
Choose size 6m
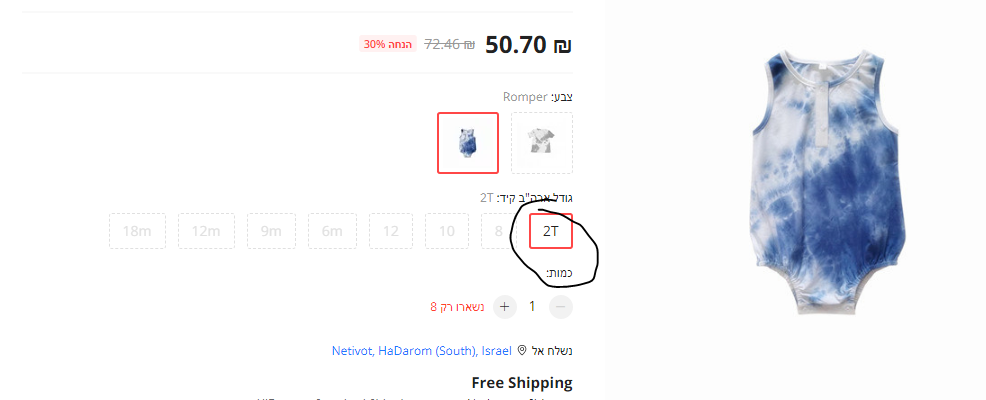point(332,231)
